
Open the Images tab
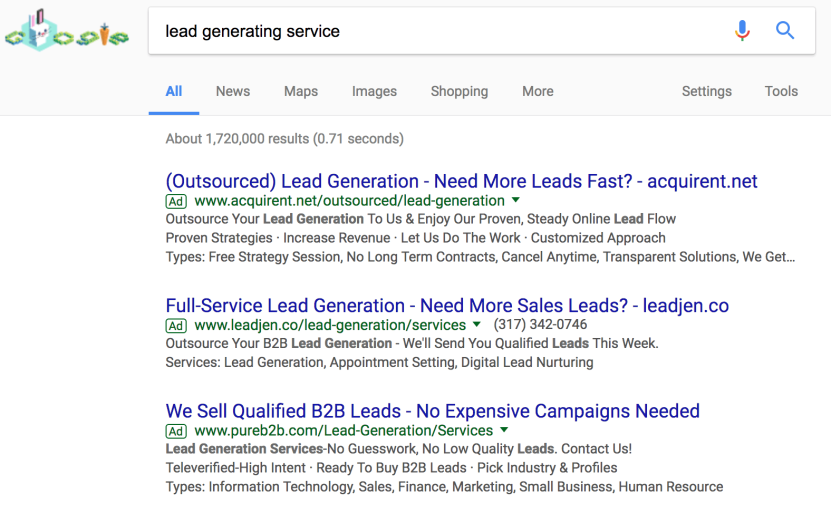click(x=374, y=91)
